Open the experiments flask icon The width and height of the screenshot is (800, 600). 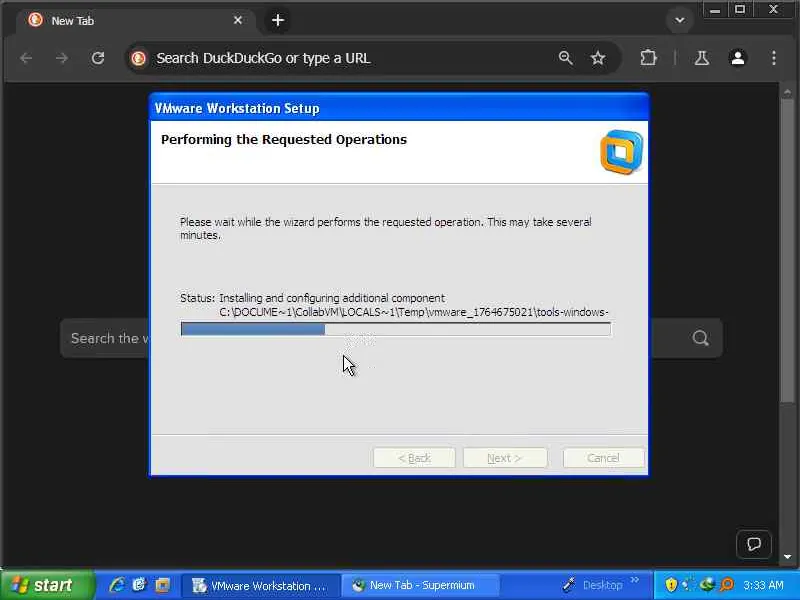702,58
